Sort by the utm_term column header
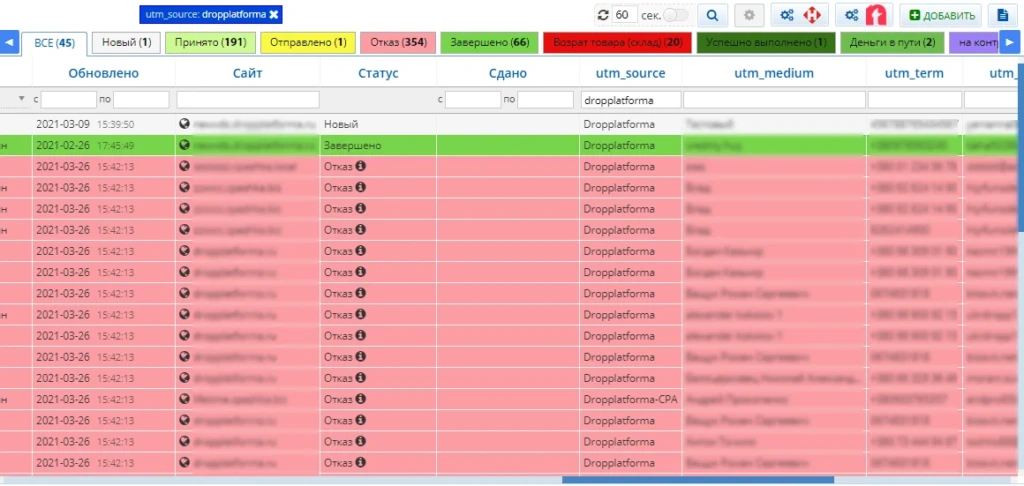Image resolution: width=1024 pixels, height=486 pixels. tap(914, 73)
